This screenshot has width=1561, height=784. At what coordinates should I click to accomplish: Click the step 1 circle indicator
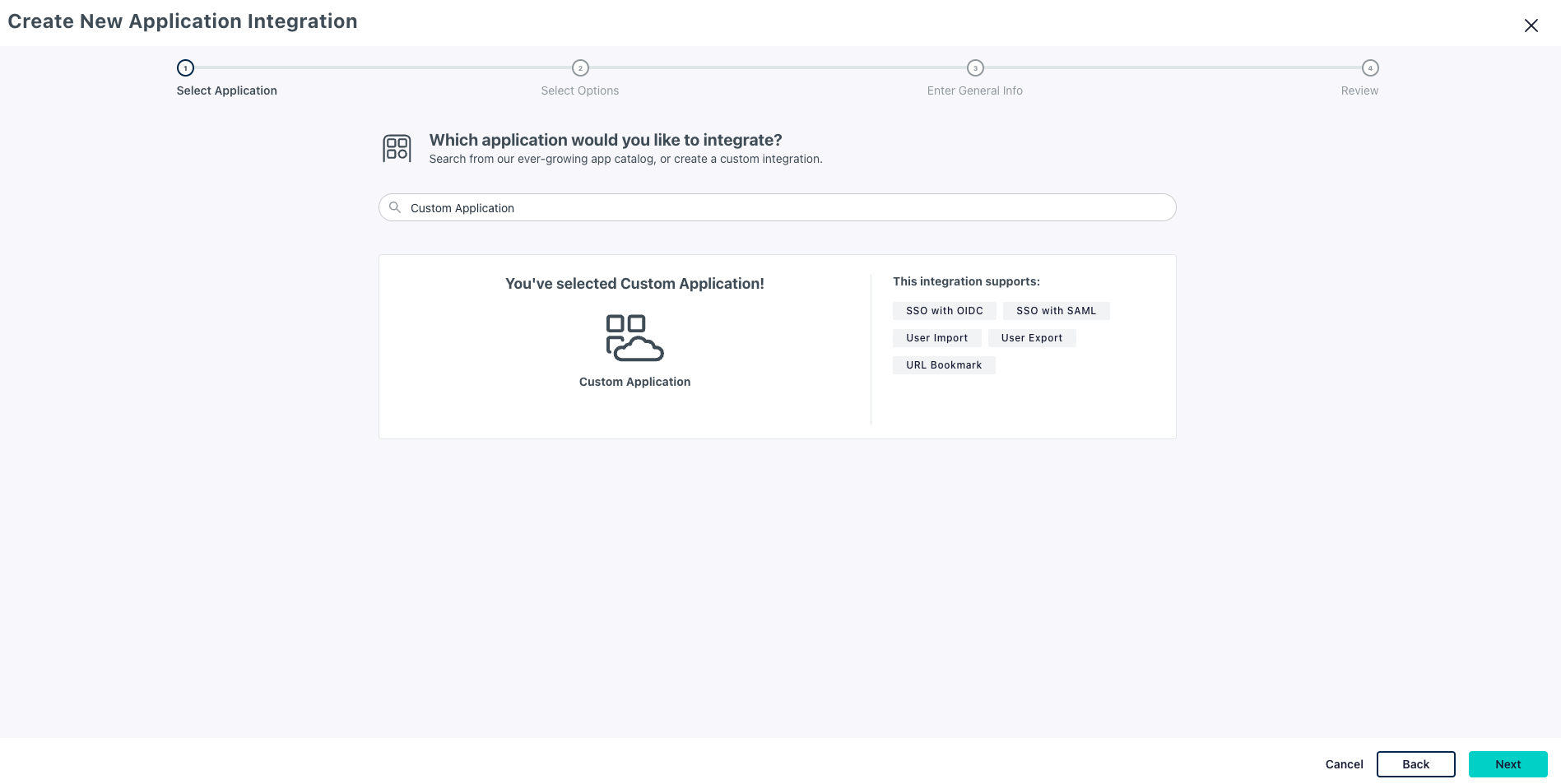(185, 68)
